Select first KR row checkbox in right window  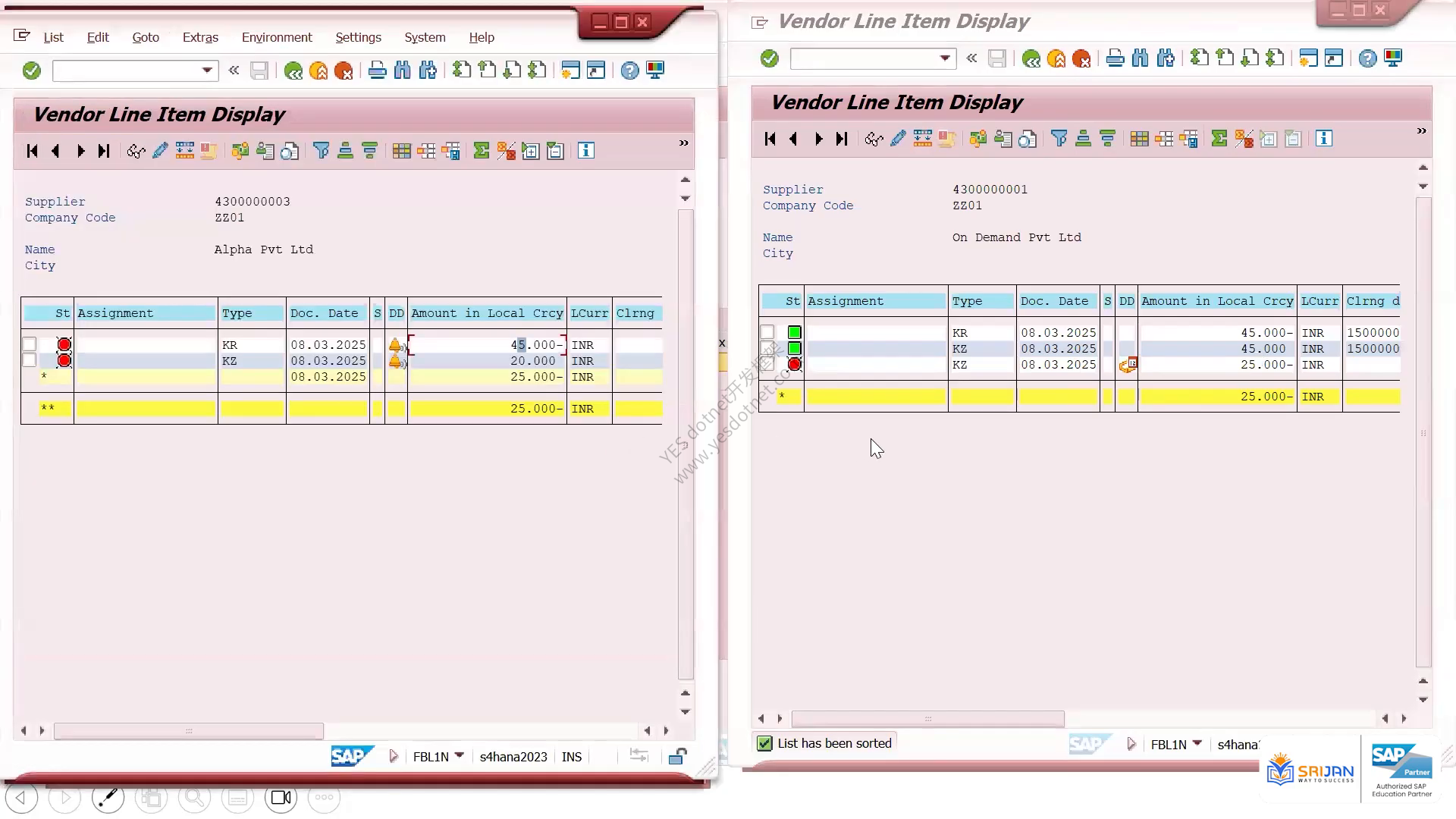coord(767,332)
